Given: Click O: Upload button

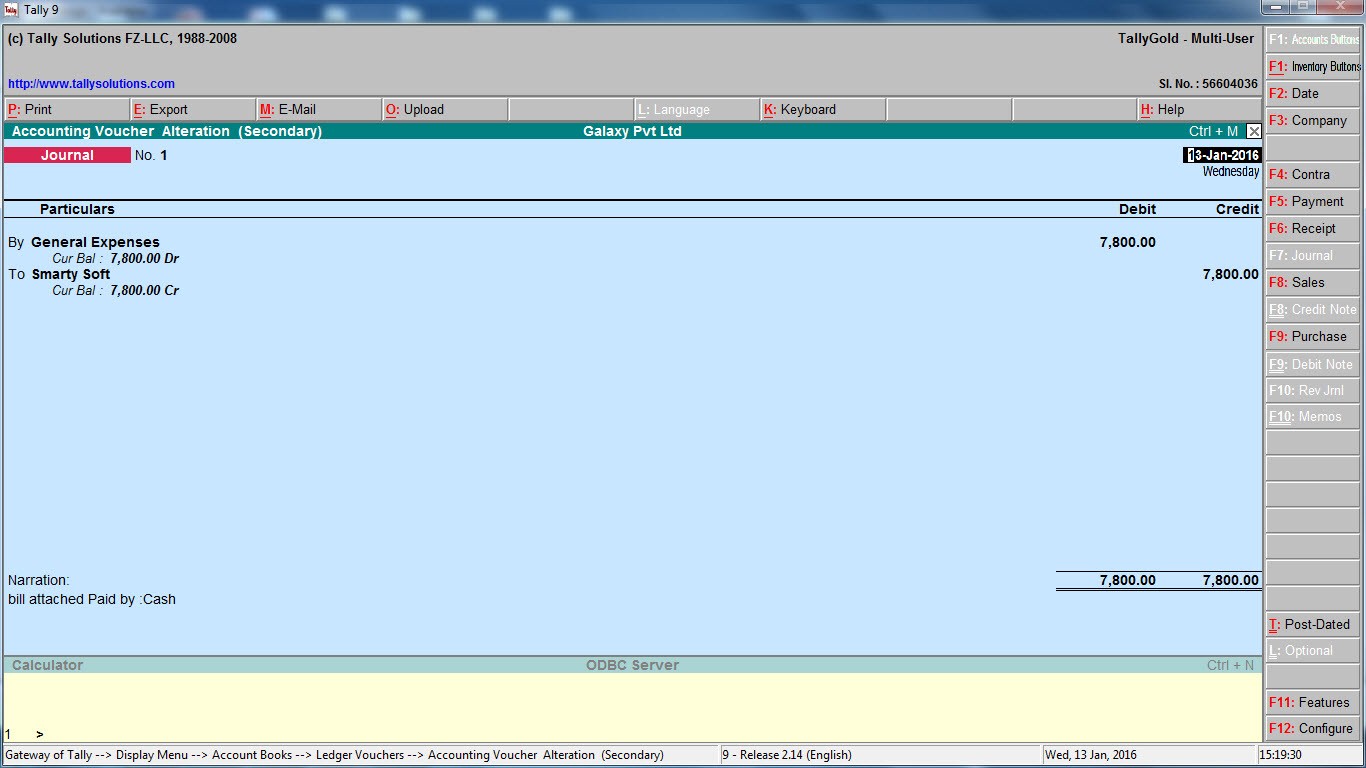Looking at the screenshot, I should 445,110.
